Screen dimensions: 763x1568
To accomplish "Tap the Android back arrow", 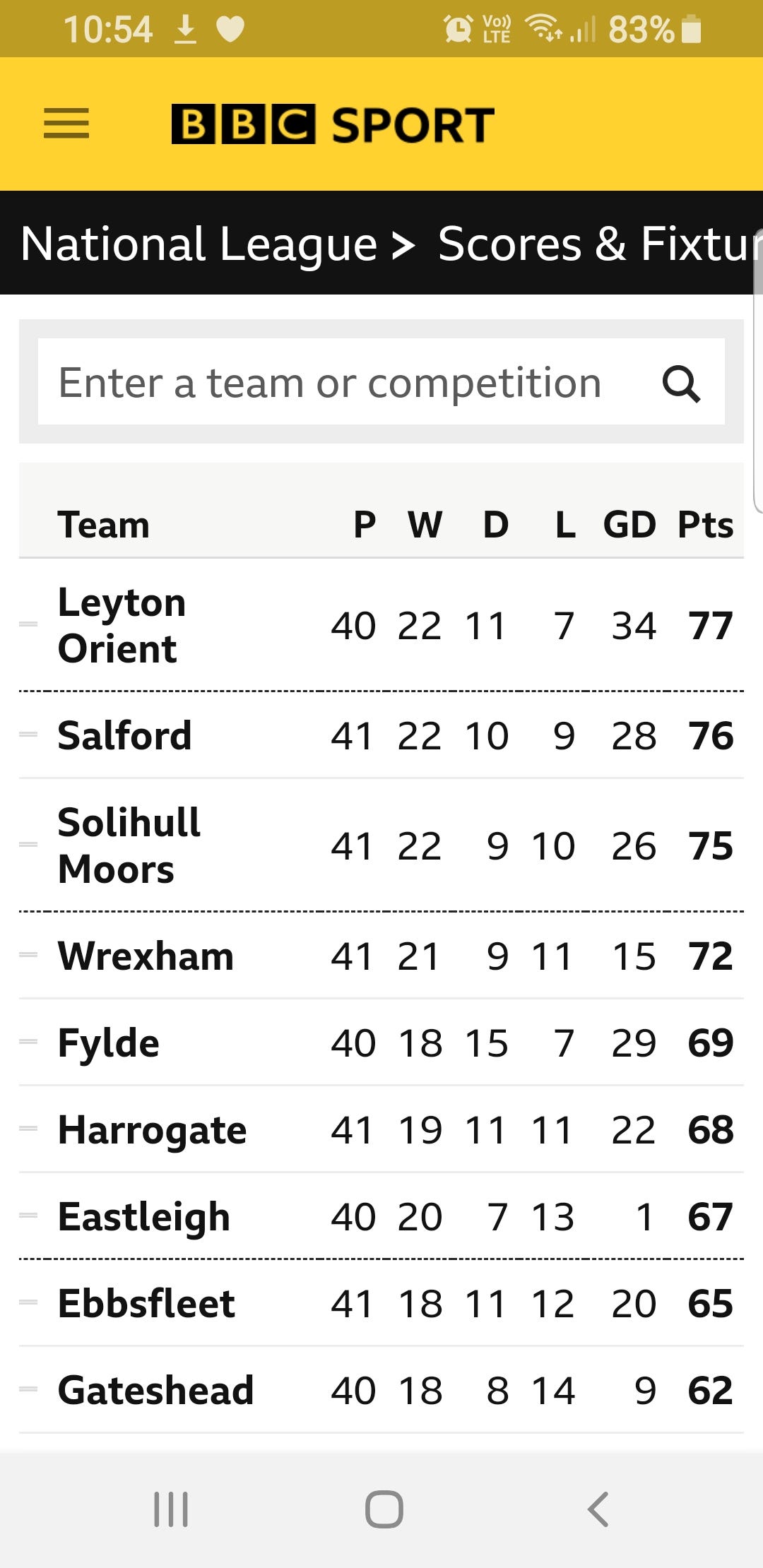I will [598, 1509].
